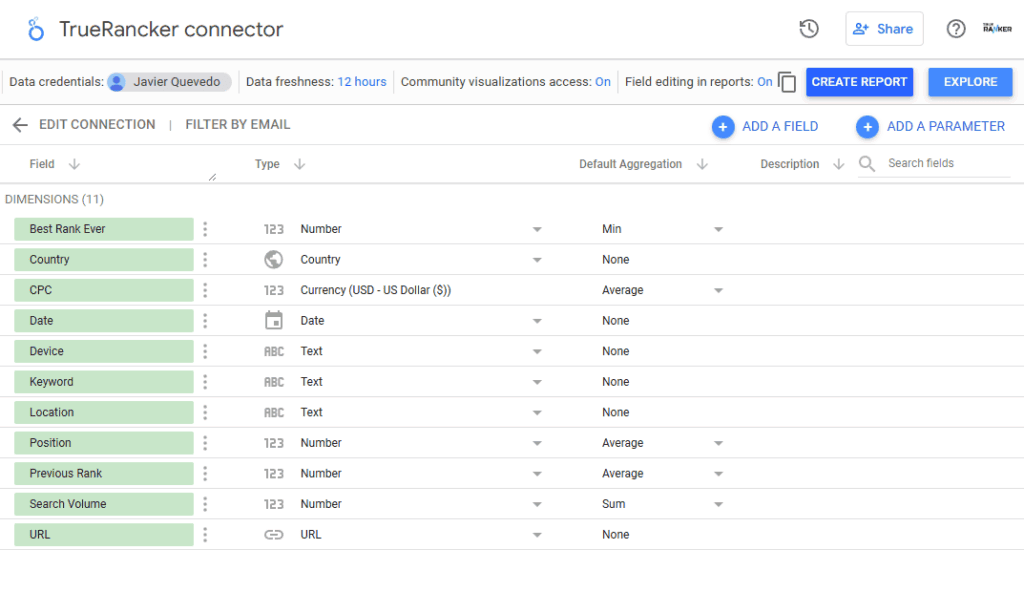Viewport: 1024px width, 613px height.
Task: Open options menu for Country field
Action: click(205, 260)
